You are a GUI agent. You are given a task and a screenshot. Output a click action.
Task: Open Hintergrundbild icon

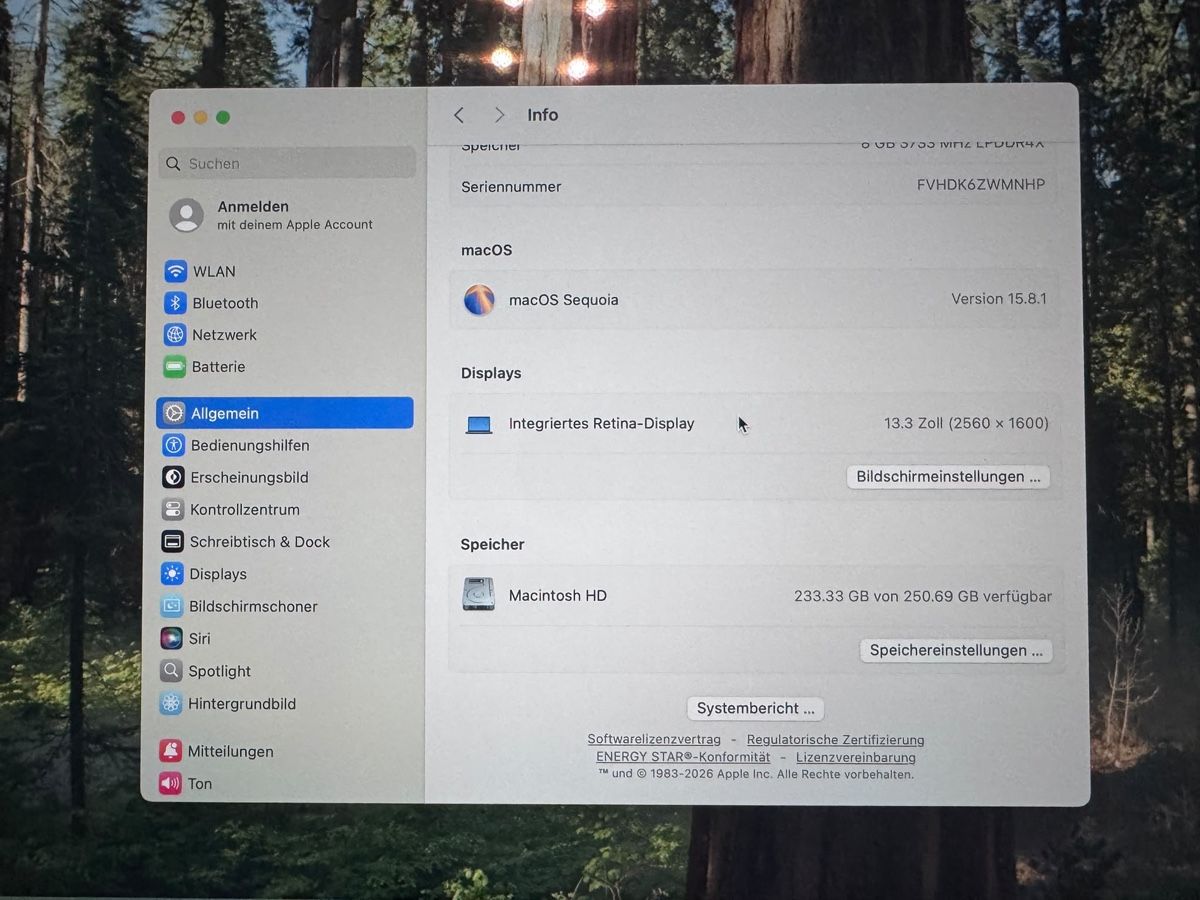pyautogui.click(x=171, y=703)
